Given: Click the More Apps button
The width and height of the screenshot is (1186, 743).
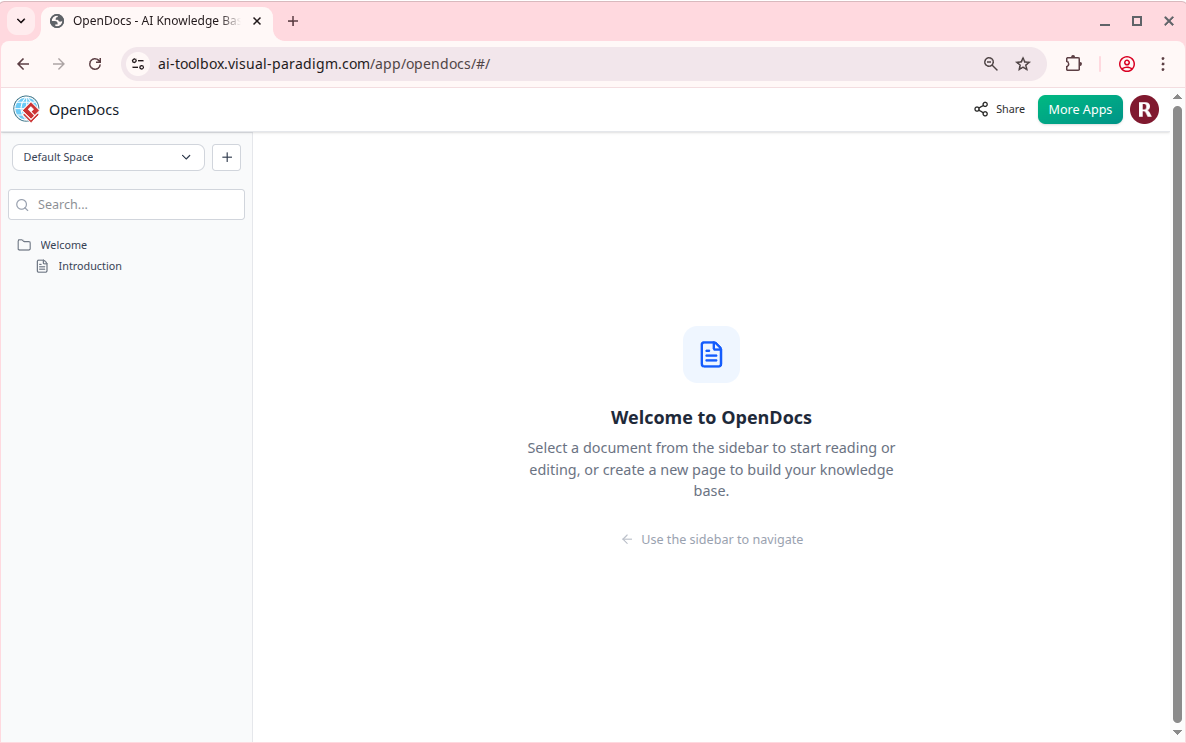Looking at the screenshot, I should pyautogui.click(x=1080, y=109).
